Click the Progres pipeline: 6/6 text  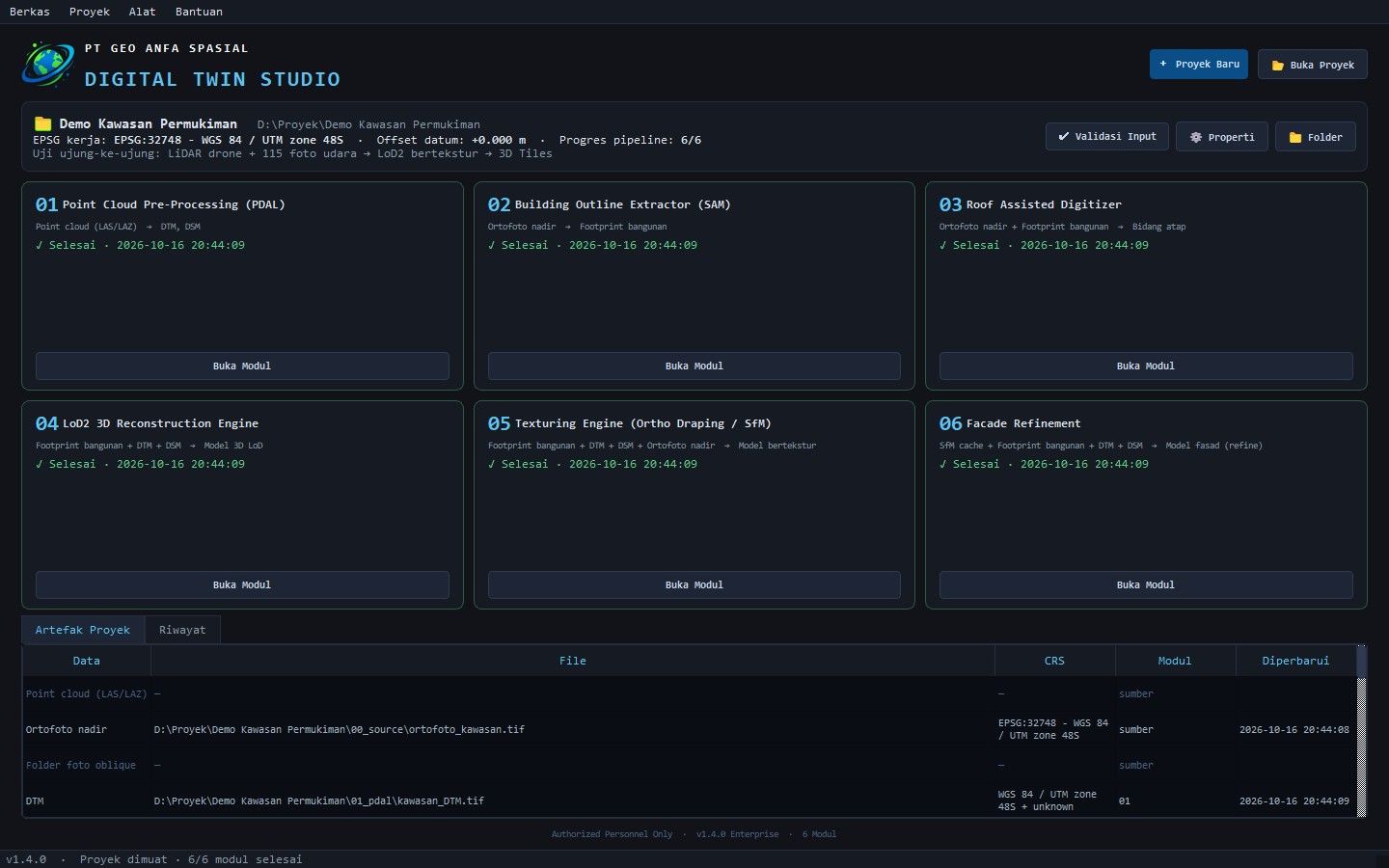click(x=630, y=140)
